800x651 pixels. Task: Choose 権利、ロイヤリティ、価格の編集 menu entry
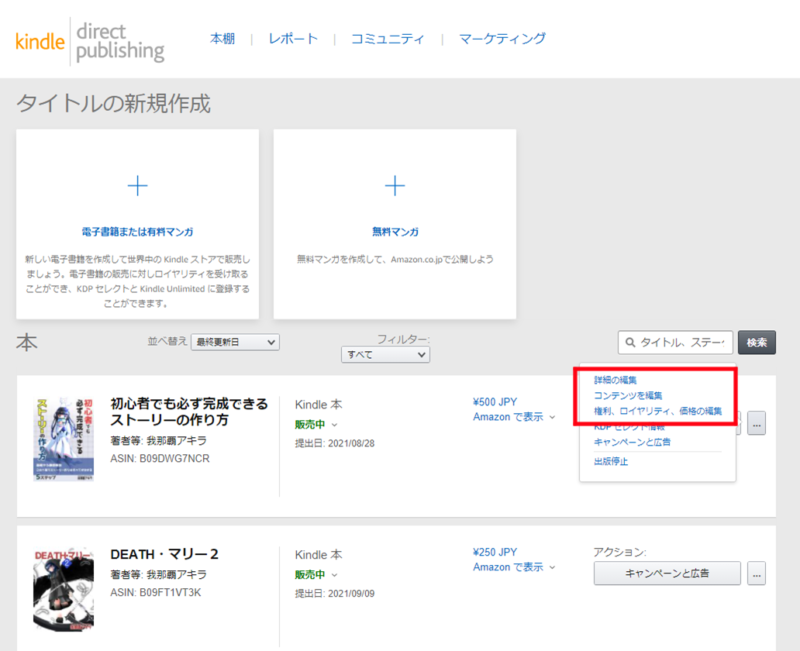[658, 411]
